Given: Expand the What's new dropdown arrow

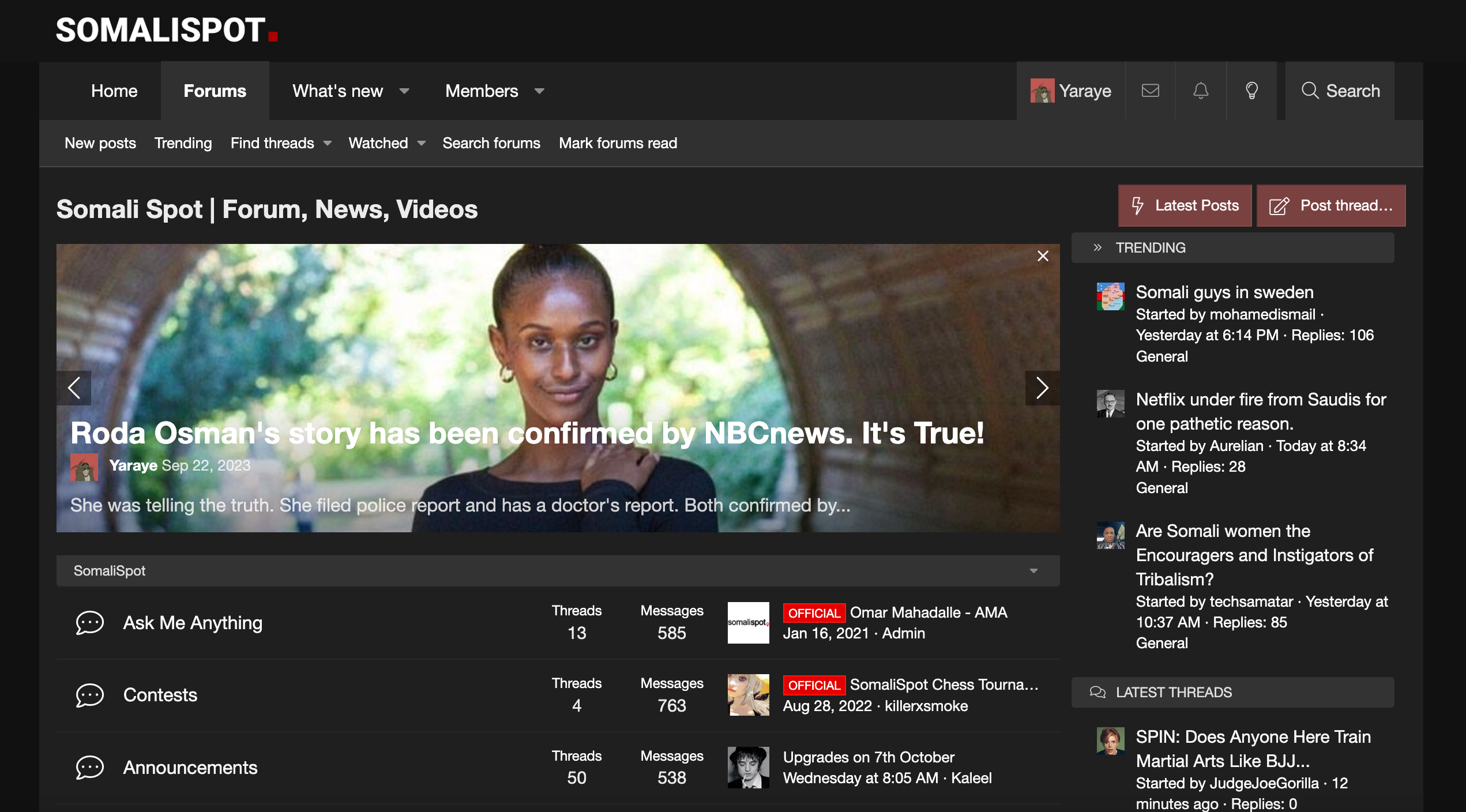Looking at the screenshot, I should point(404,91).
